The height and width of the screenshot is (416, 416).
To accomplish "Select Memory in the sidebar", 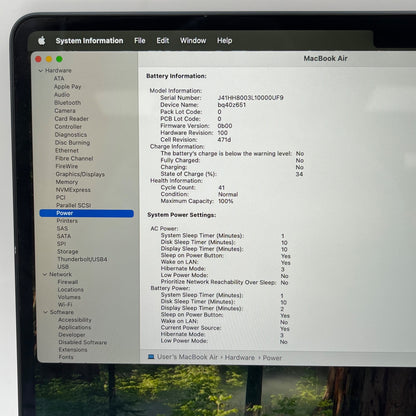I will point(67,182).
